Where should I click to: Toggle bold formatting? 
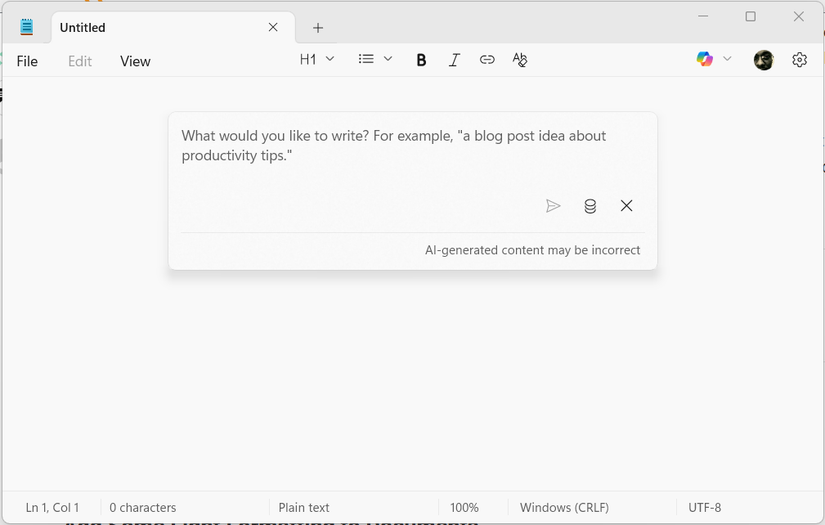pyautogui.click(x=421, y=60)
